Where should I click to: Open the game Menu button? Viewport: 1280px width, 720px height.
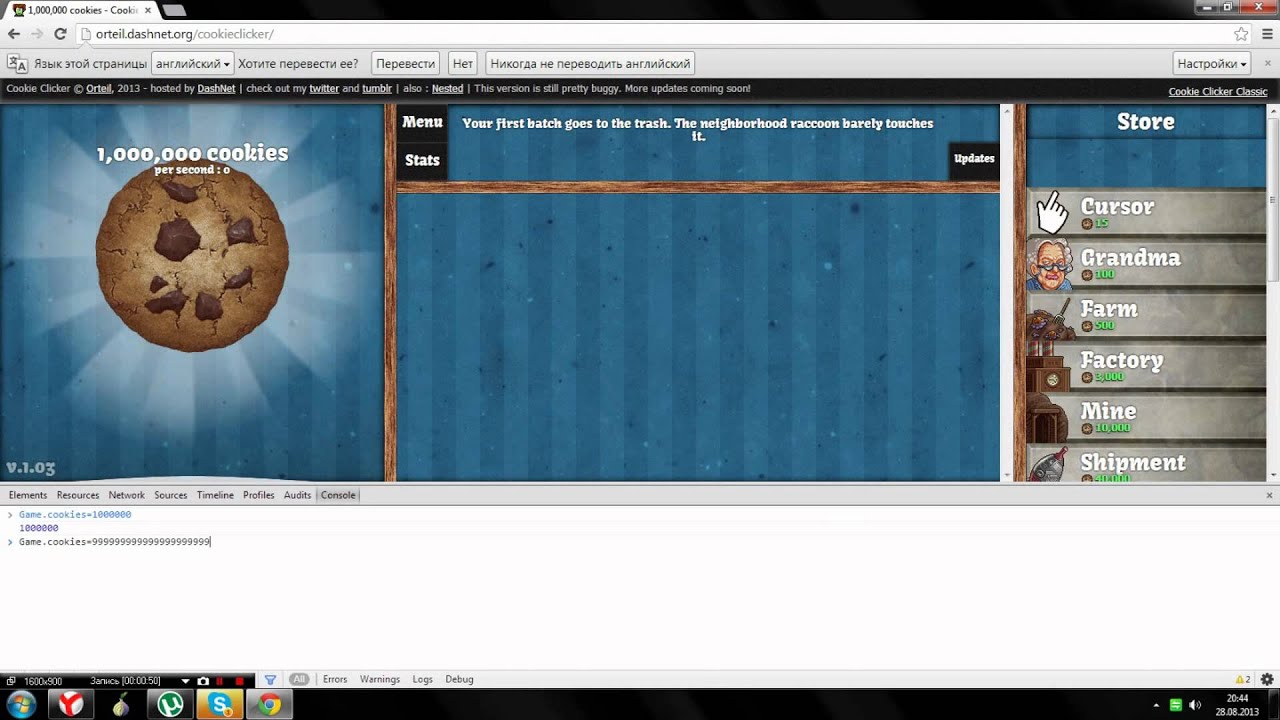coord(422,122)
